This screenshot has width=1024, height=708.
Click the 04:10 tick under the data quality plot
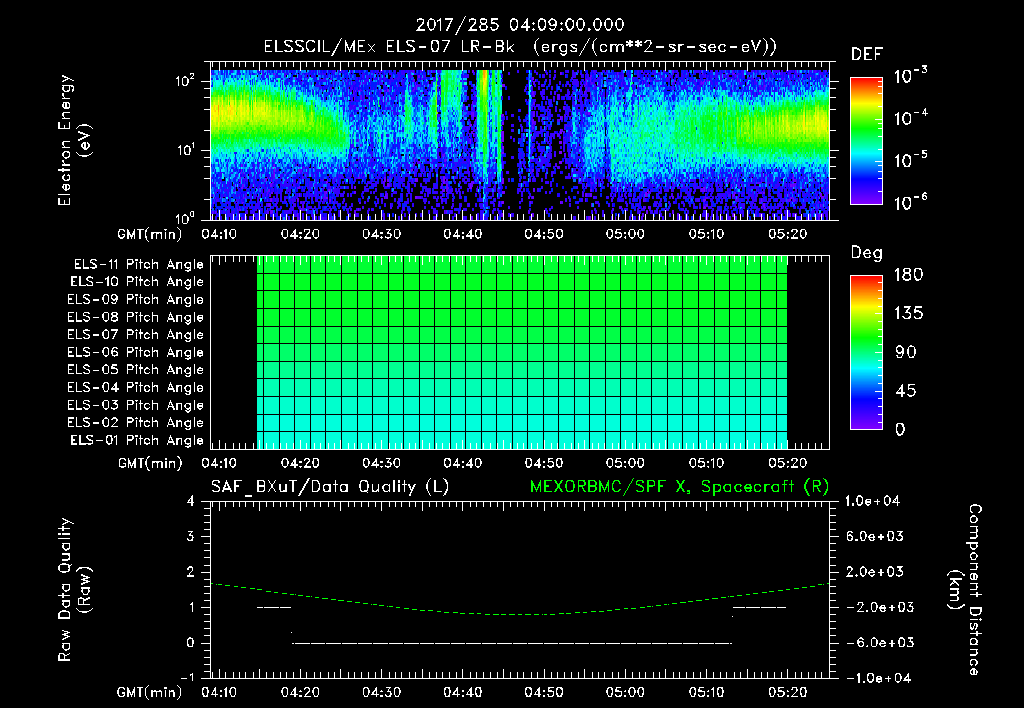(219, 692)
